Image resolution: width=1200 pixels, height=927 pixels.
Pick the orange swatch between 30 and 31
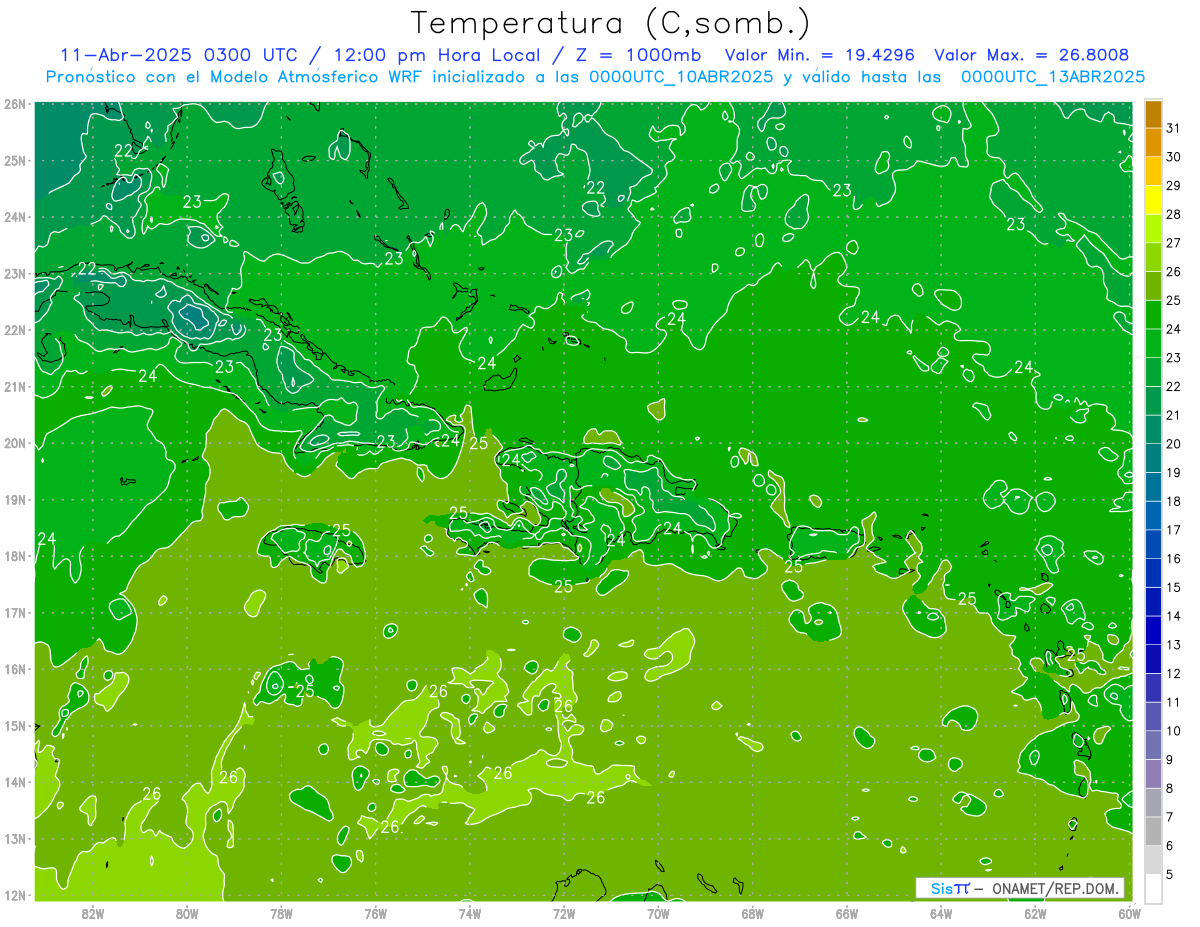(1153, 142)
